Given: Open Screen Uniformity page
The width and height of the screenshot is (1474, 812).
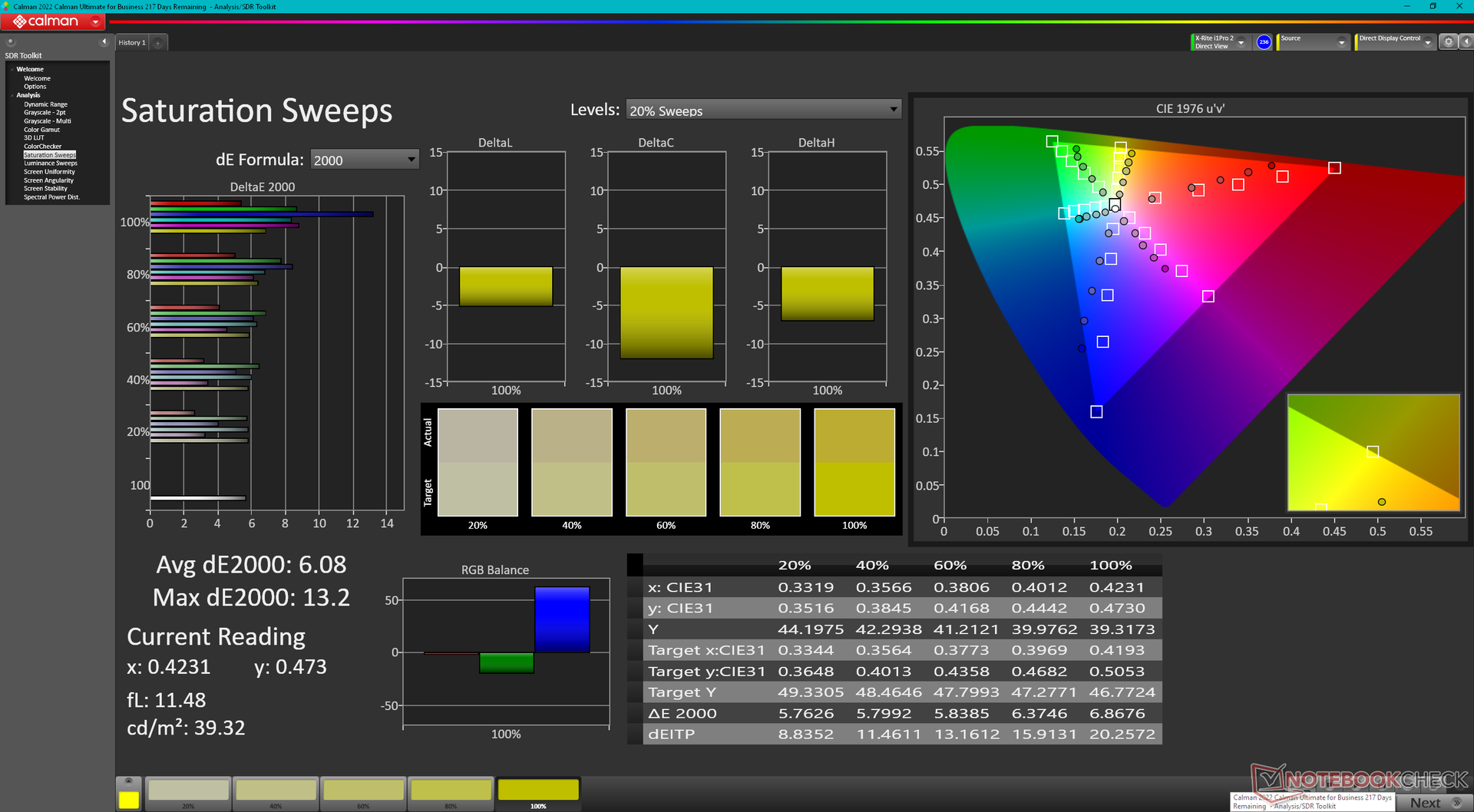Looking at the screenshot, I should (49, 172).
